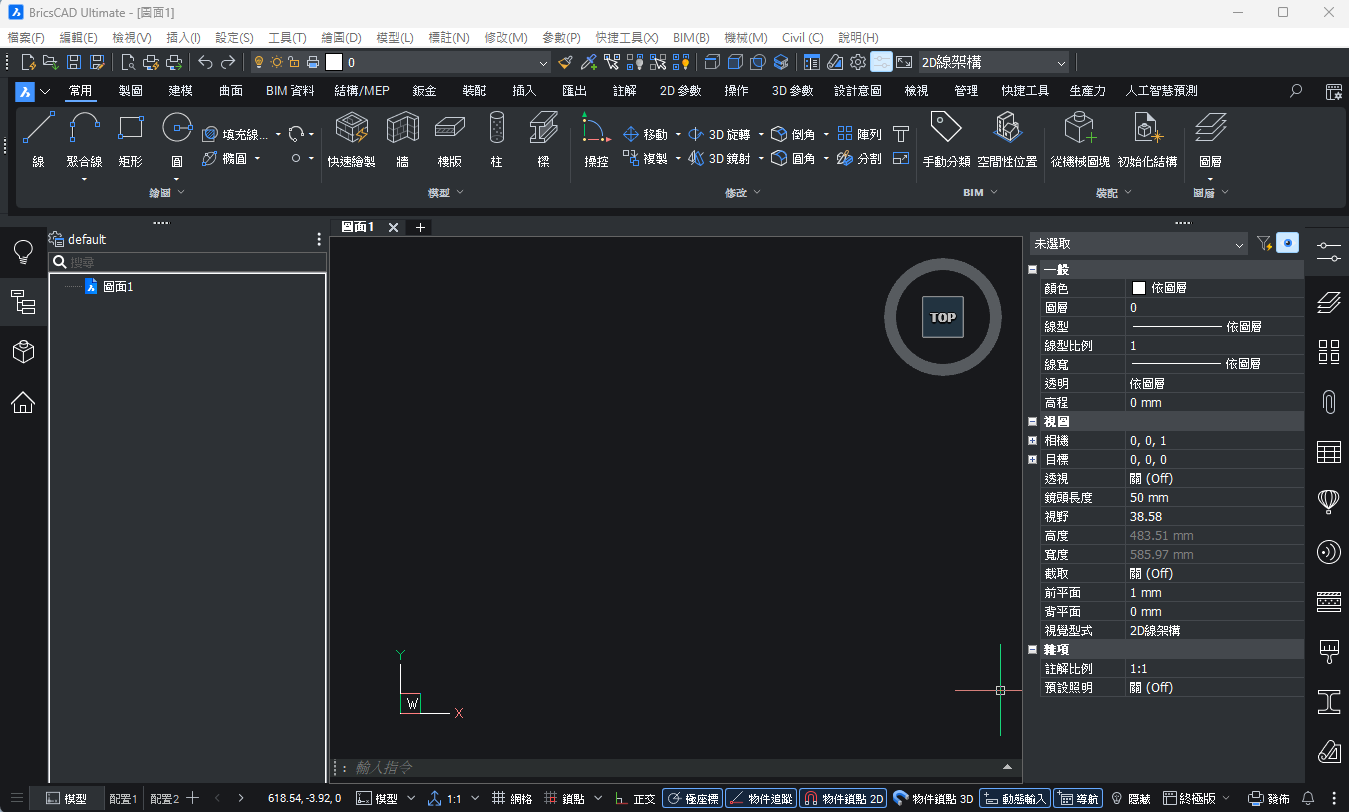Toggle Polar tracking (極座標)

click(x=692, y=798)
